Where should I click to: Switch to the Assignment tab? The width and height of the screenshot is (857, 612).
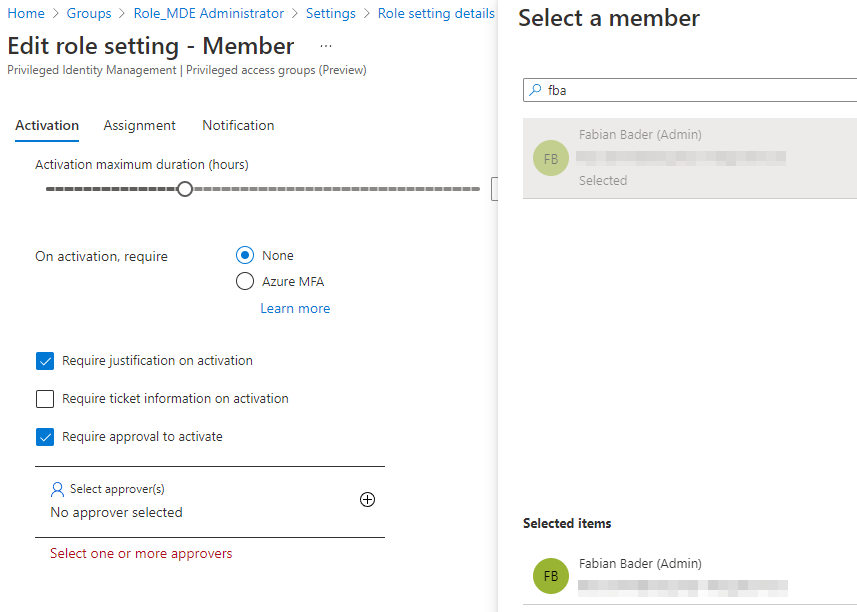pyautogui.click(x=139, y=125)
